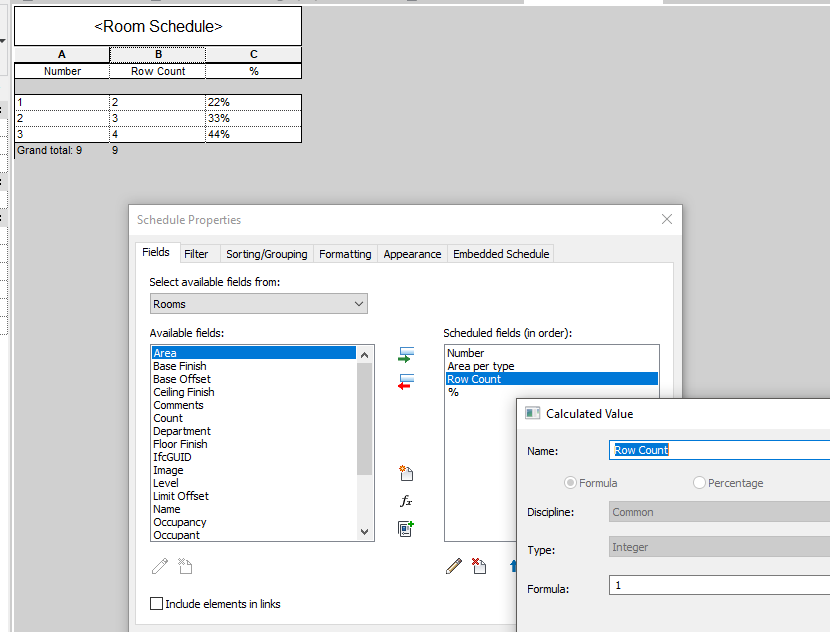Select Image in Available fields

click(254, 470)
